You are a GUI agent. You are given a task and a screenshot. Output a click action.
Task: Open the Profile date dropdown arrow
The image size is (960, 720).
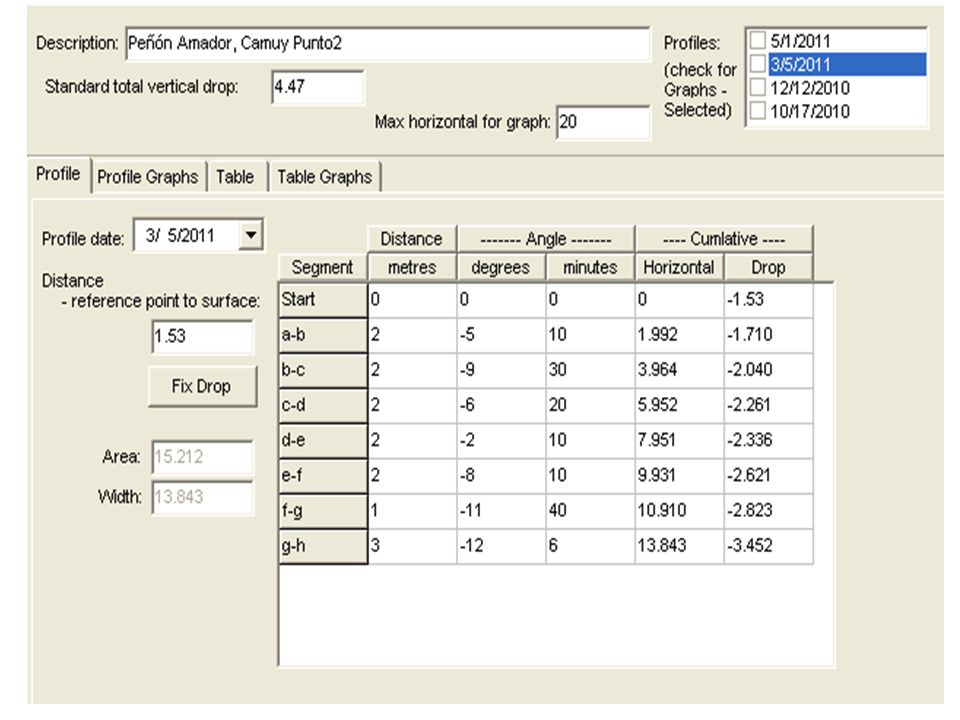point(250,235)
